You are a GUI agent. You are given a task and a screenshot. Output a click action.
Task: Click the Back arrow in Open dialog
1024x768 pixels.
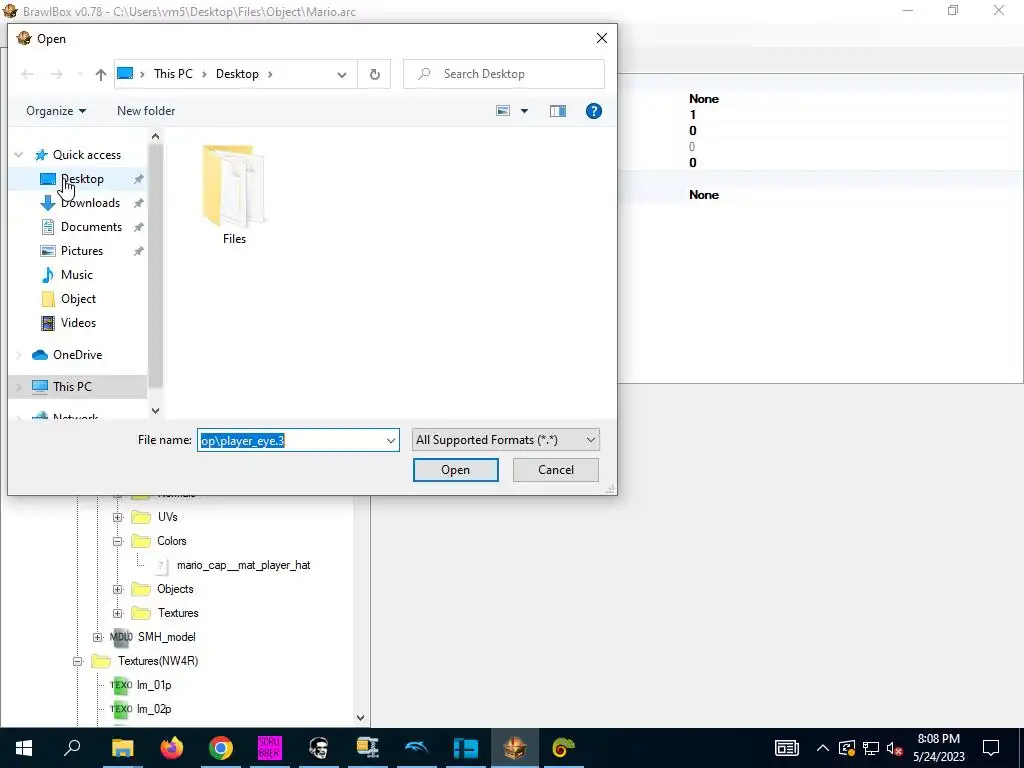coord(27,74)
